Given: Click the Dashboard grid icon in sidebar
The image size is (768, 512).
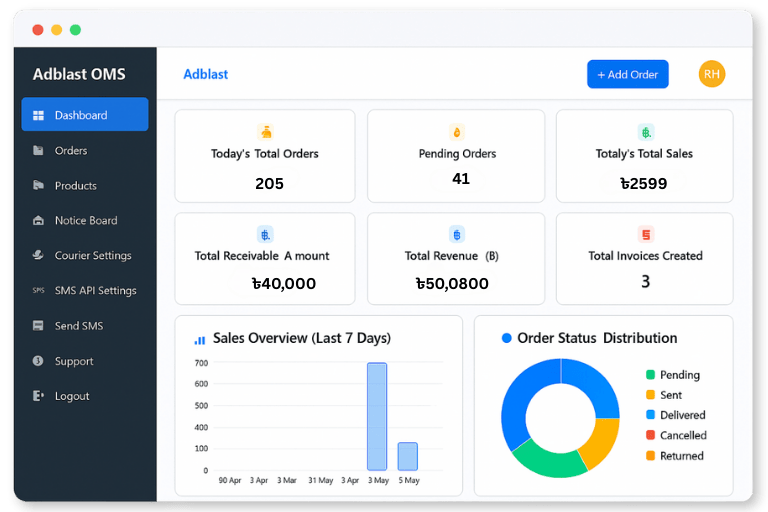Looking at the screenshot, I should 38,115.
